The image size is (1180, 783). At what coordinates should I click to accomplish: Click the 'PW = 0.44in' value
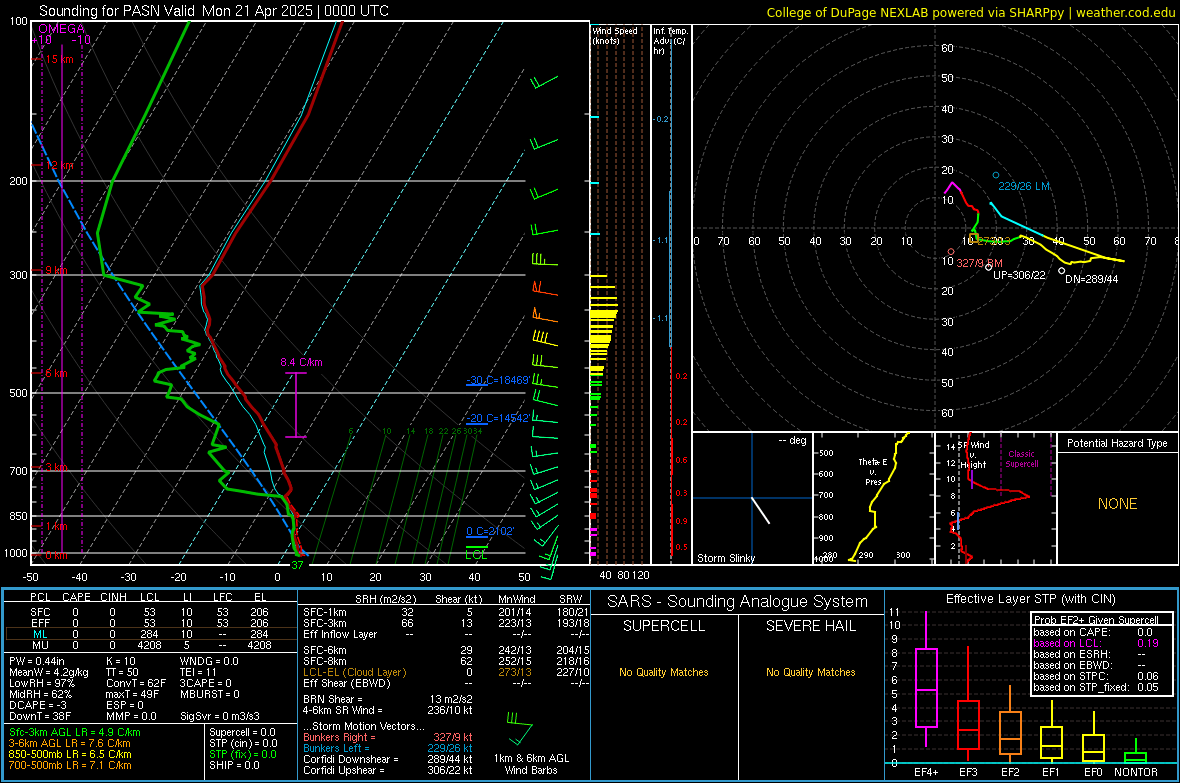coord(37,661)
